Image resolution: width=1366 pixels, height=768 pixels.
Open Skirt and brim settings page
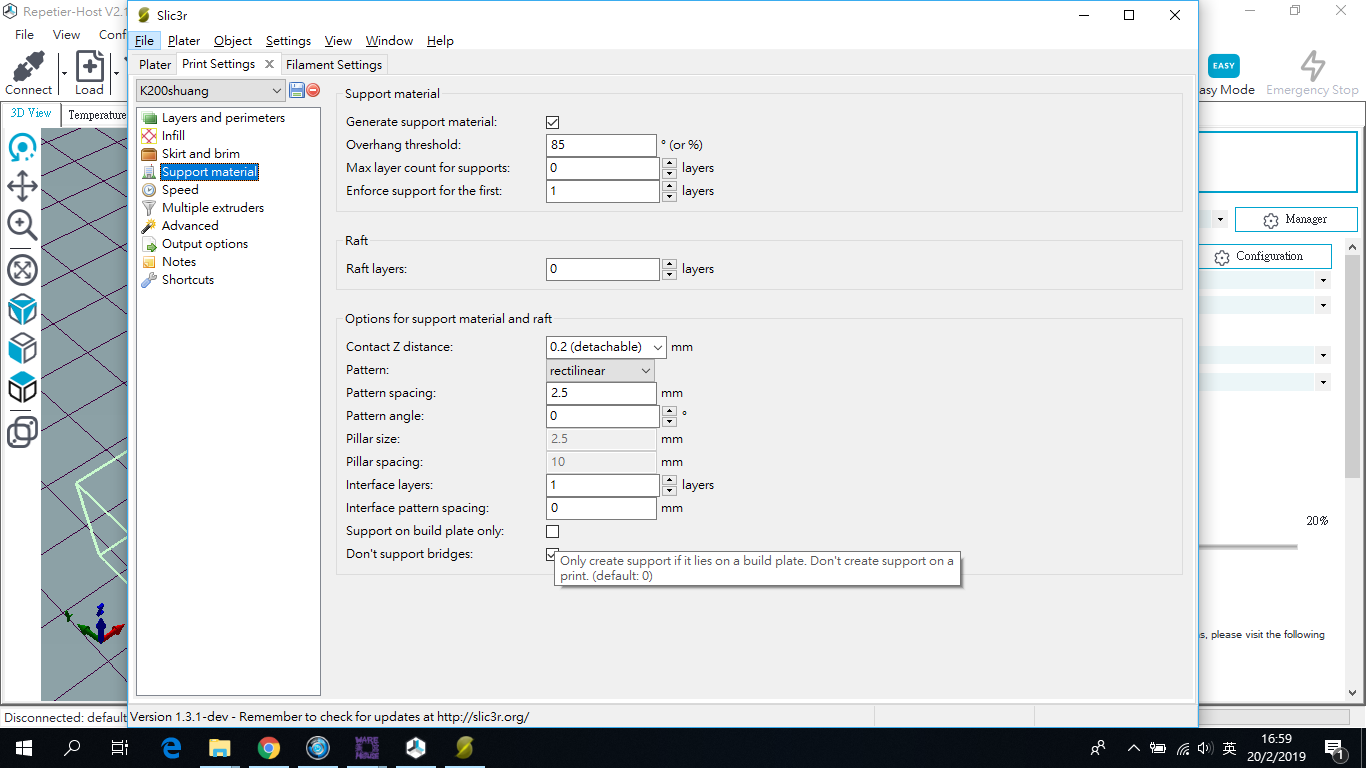pyautogui.click(x=201, y=154)
